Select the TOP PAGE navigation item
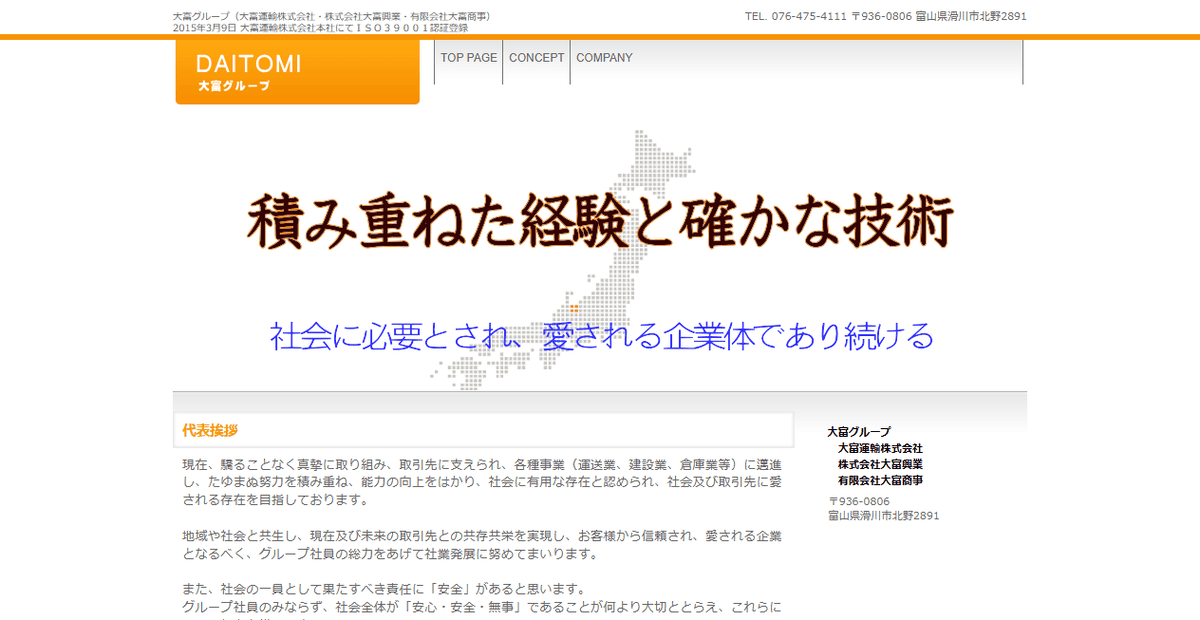Viewport: 1200px width, 620px height. 468,58
